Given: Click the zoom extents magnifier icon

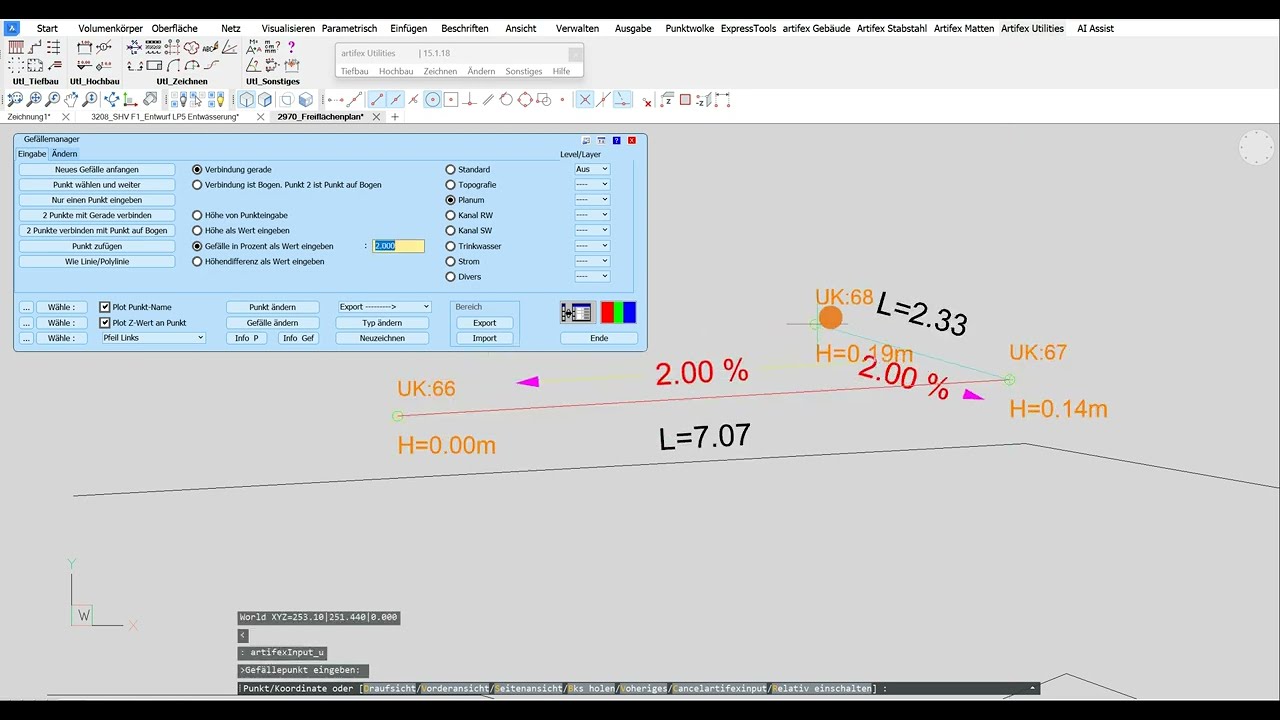Looking at the screenshot, I should click(x=34, y=100).
